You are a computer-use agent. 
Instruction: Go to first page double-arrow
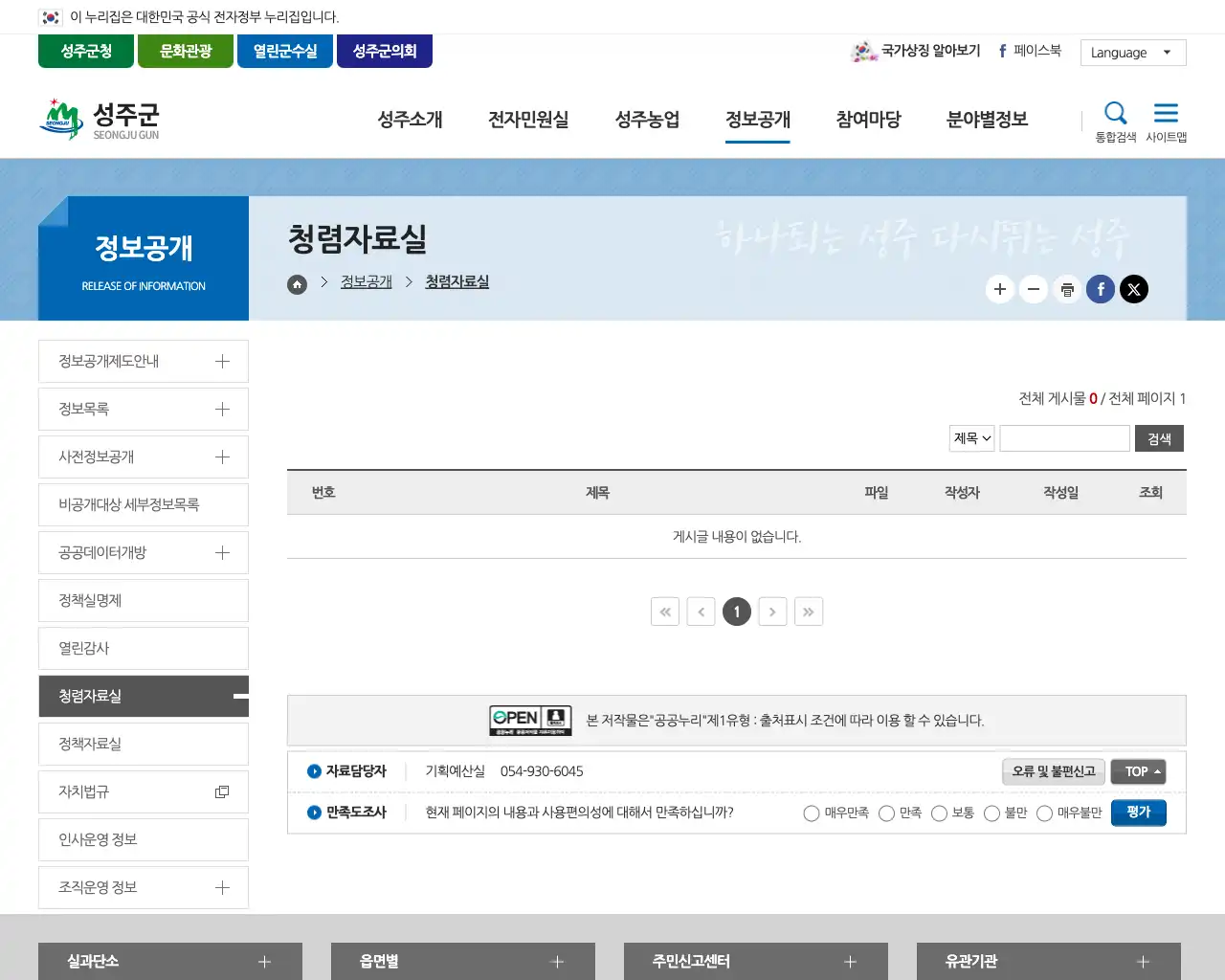665,612
